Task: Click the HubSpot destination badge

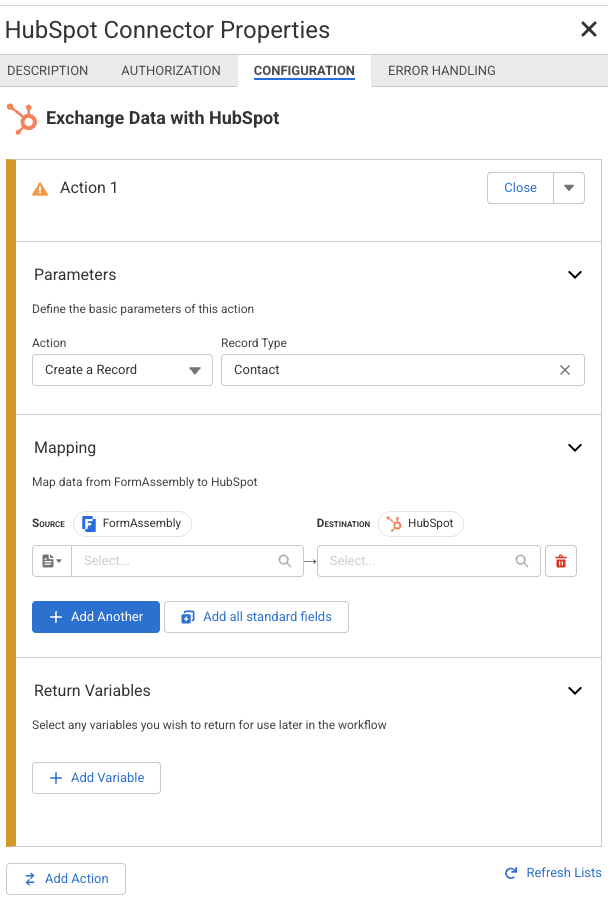Action: pos(420,523)
